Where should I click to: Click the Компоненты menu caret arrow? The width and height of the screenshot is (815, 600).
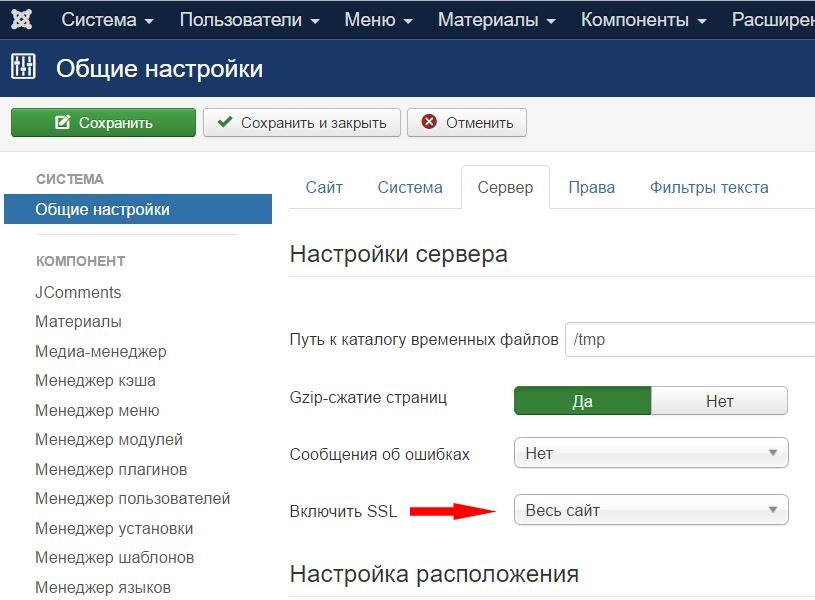coord(702,22)
